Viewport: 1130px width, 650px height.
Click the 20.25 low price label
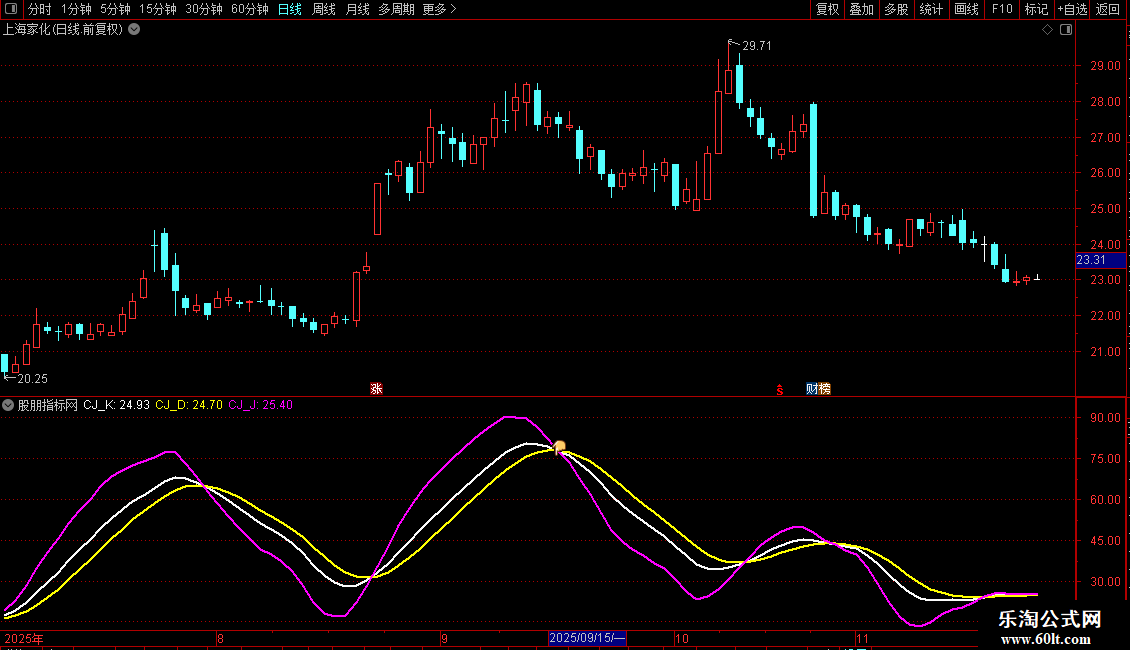pos(32,379)
